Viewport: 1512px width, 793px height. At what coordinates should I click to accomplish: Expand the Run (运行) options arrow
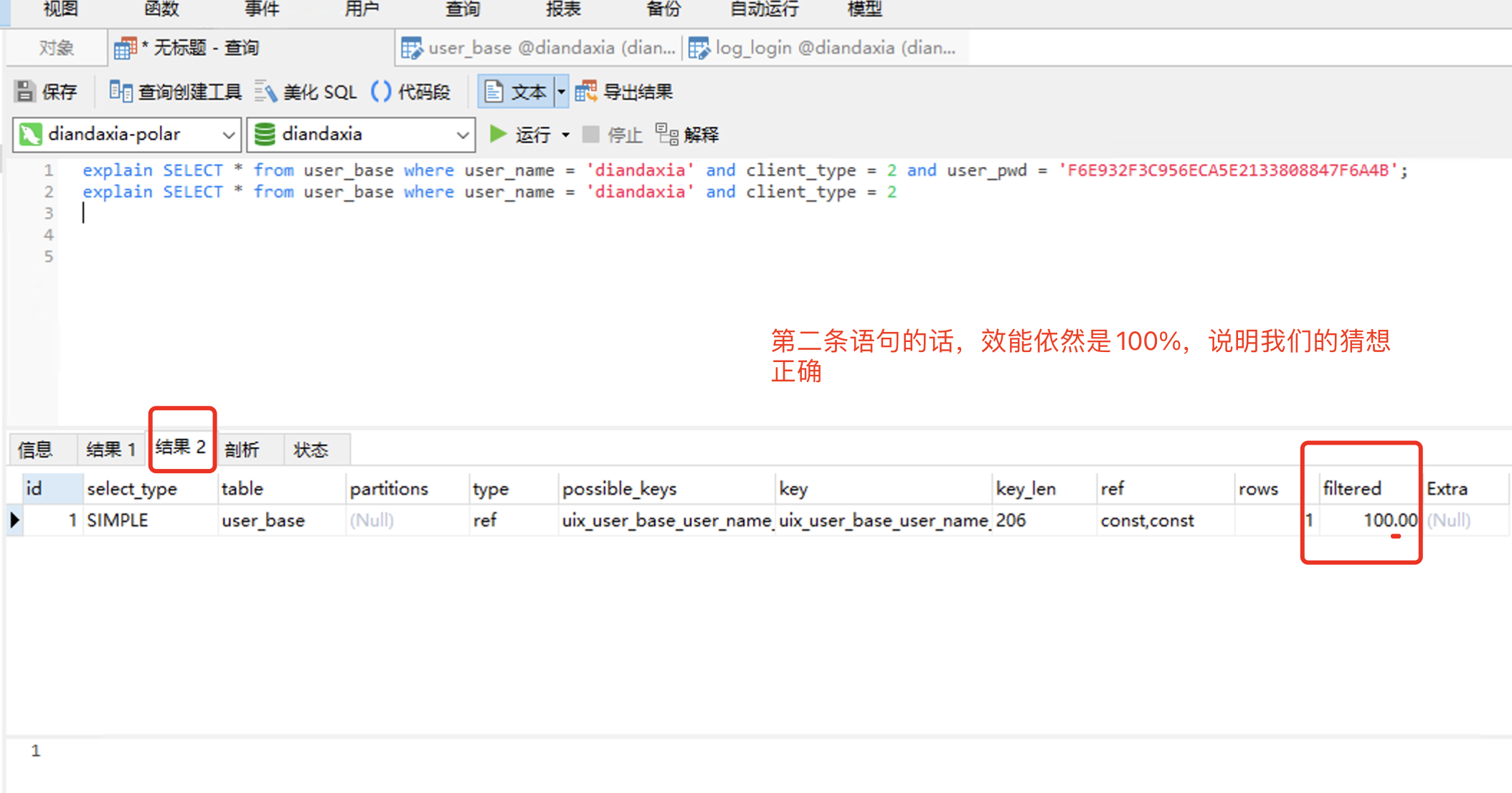click(x=566, y=135)
